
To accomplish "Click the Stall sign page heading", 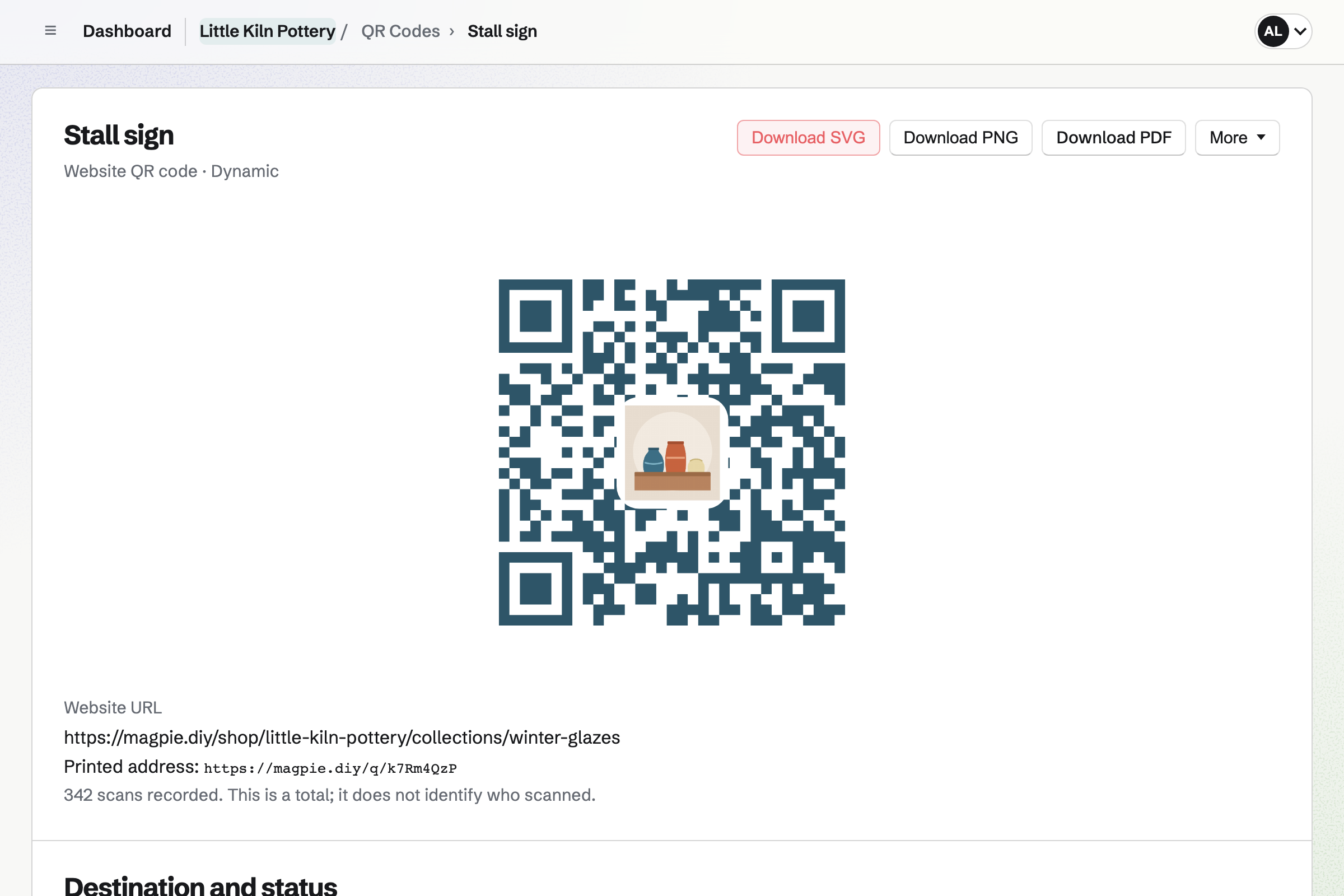I will [119, 136].
